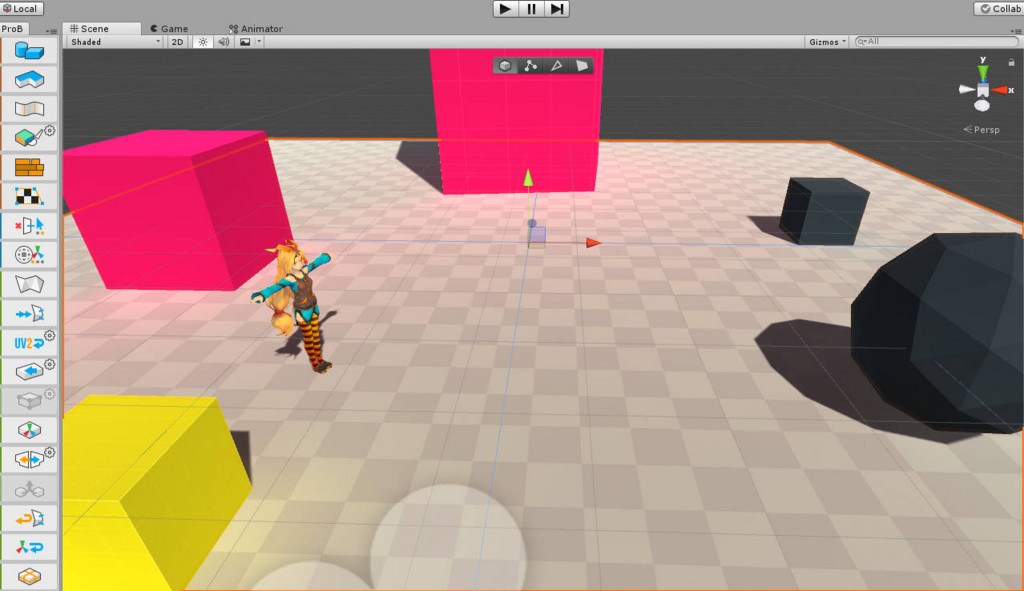This screenshot has height=591, width=1024.
Task: Click the Play button
Action: tap(505, 9)
